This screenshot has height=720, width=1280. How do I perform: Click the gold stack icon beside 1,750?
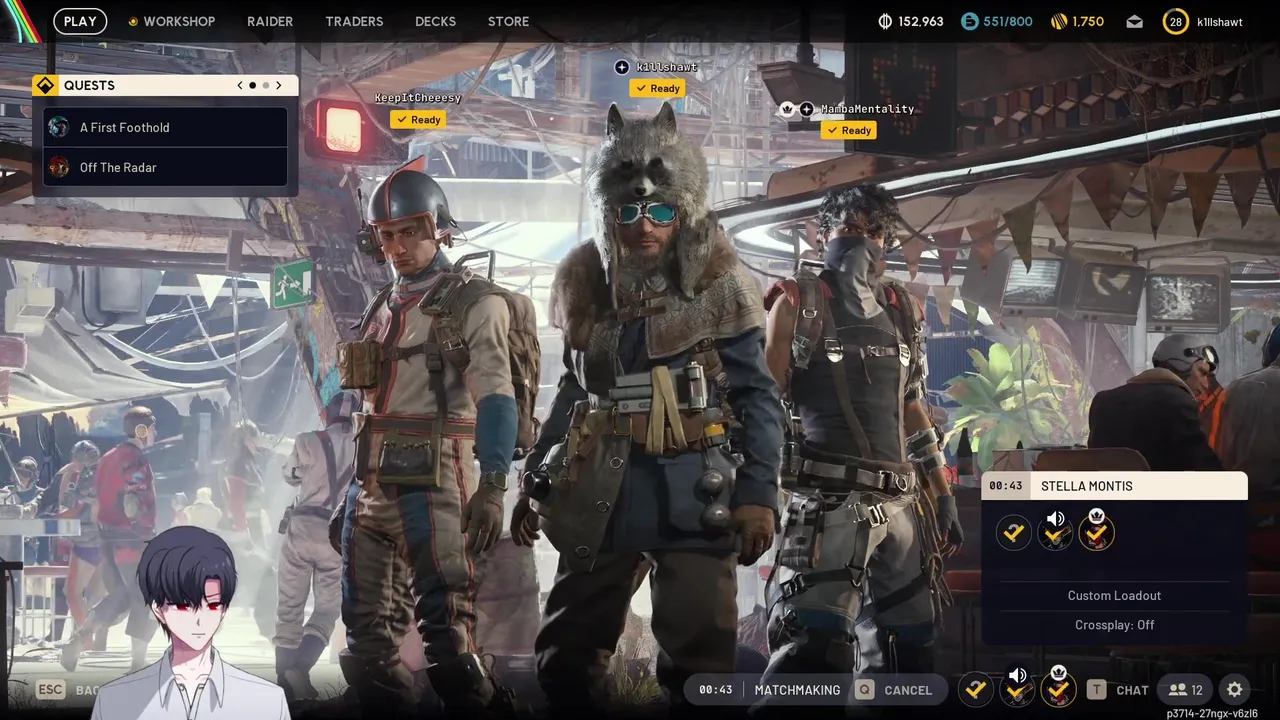tap(1059, 21)
